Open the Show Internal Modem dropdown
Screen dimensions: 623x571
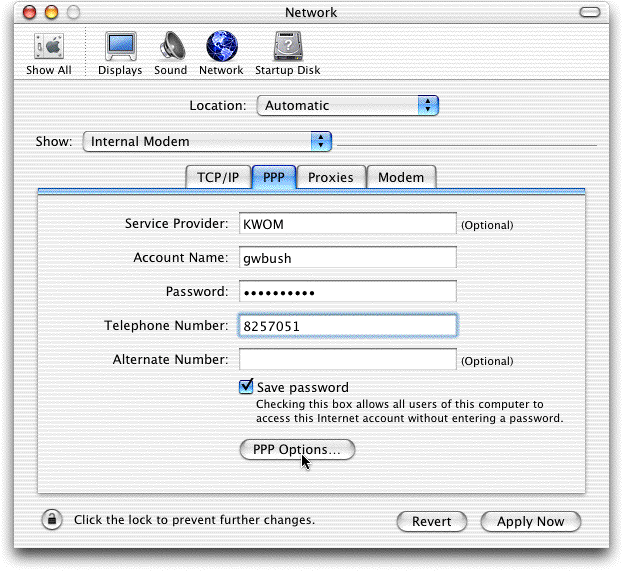point(207,141)
